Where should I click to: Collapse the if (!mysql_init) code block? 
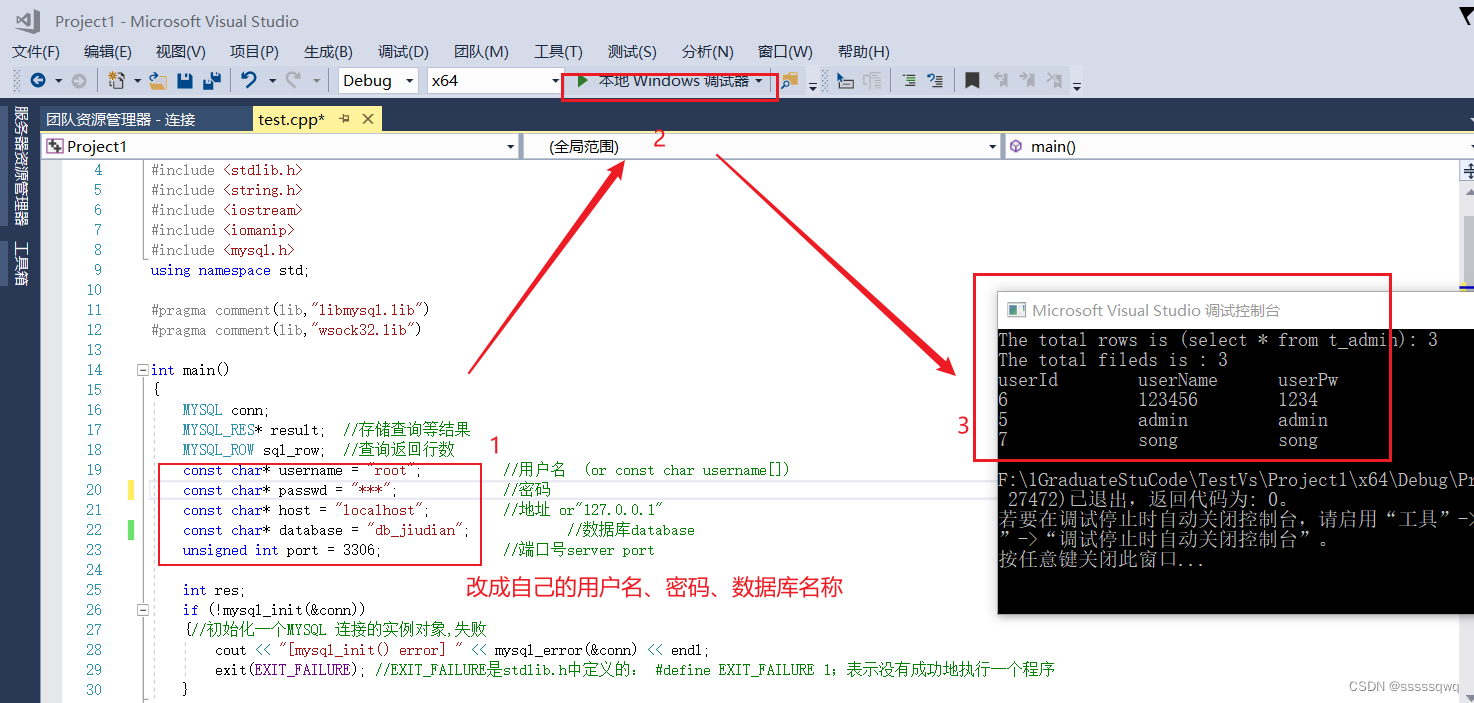pyautogui.click(x=143, y=610)
